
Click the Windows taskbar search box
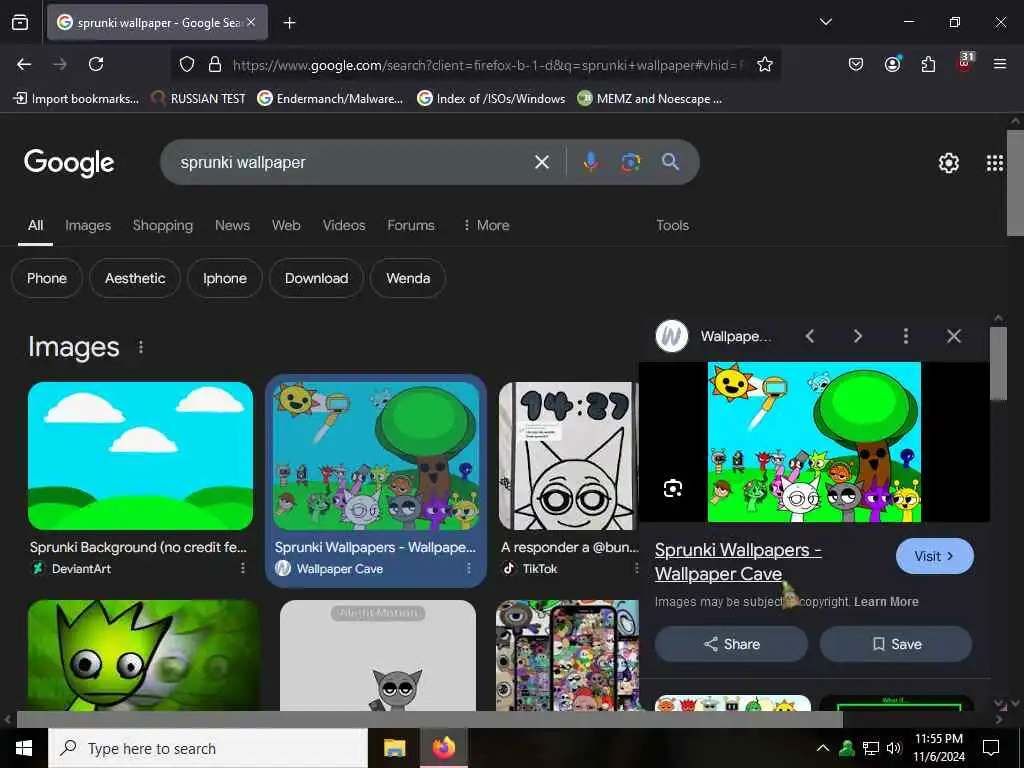208,748
